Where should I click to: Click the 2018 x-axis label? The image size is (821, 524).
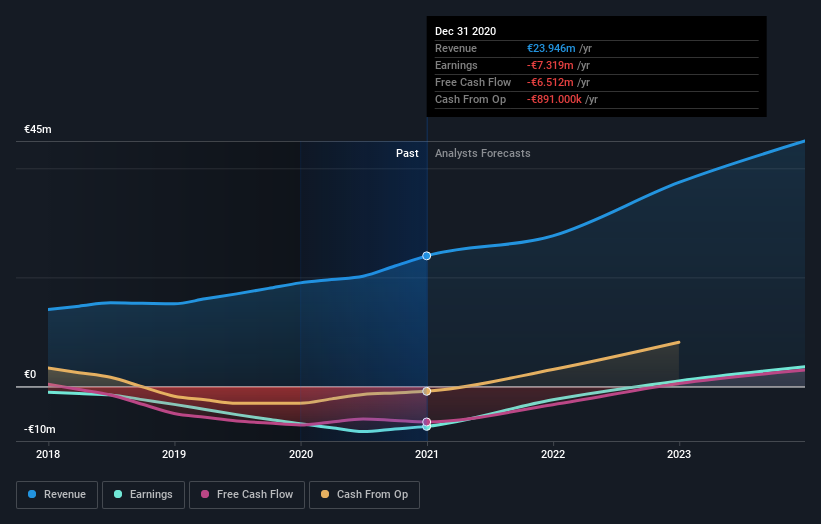pyautogui.click(x=48, y=454)
